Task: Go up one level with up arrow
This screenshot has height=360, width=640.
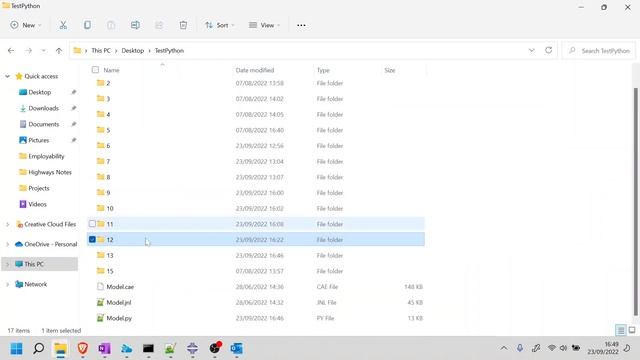Action: [x=59, y=51]
